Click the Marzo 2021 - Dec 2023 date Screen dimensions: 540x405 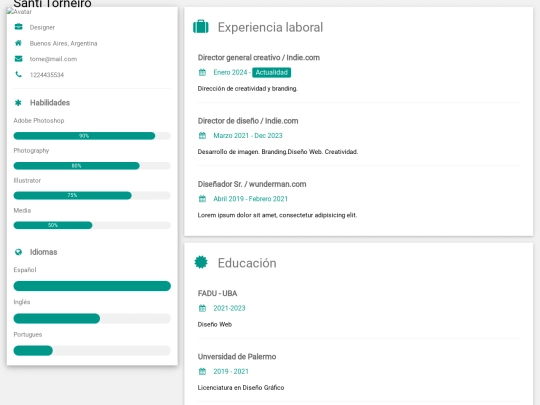coord(248,135)
